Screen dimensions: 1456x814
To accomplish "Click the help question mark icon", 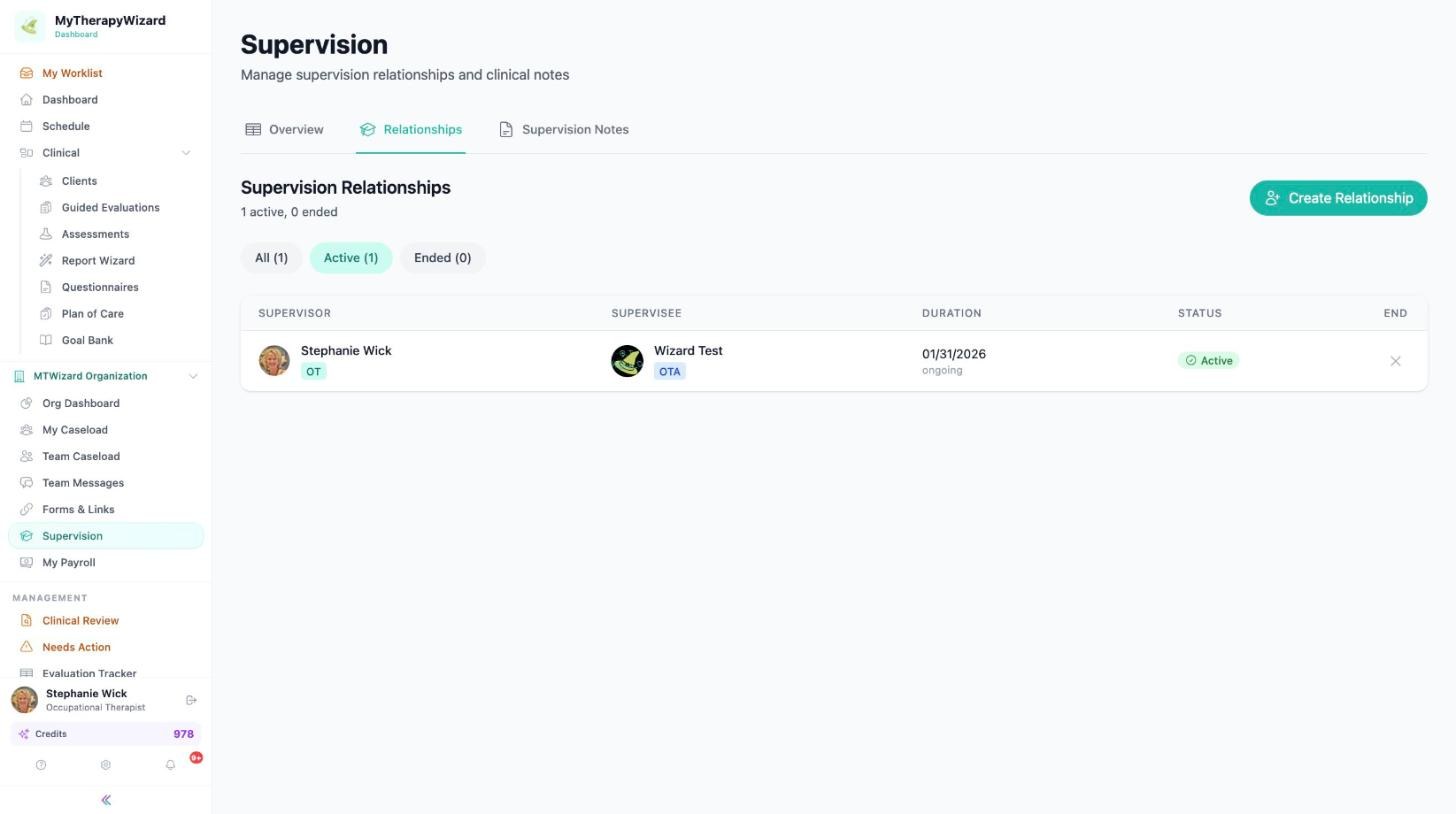I will click(41, 765).
